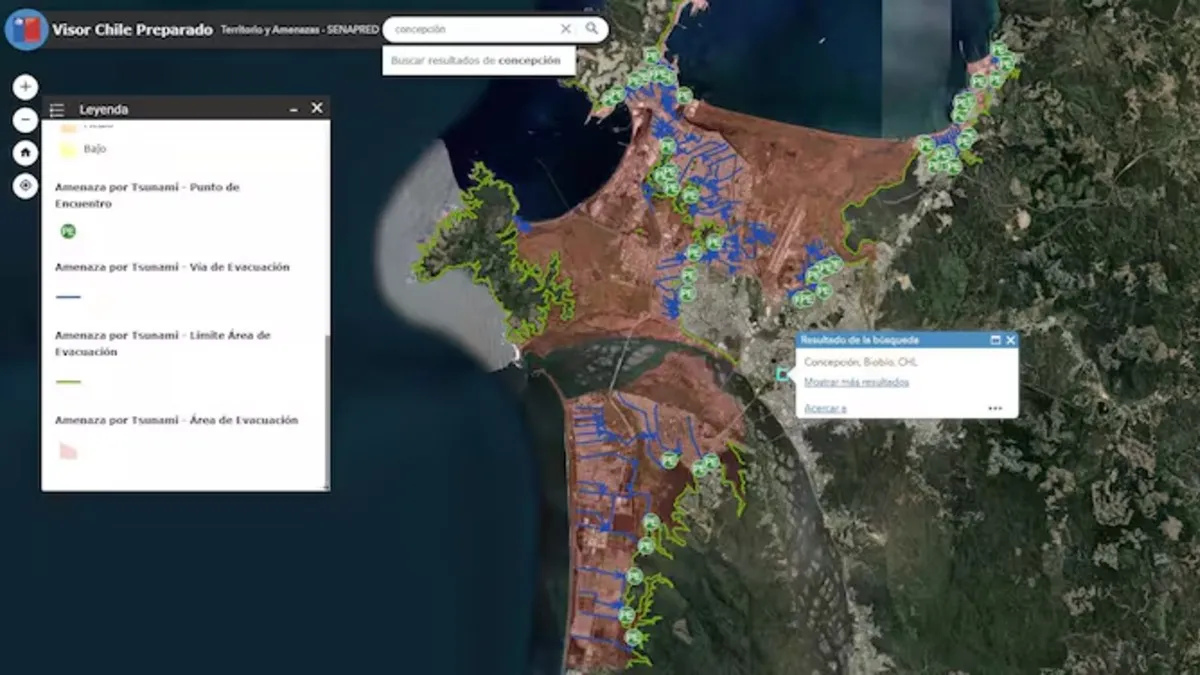Click the home icon to reset map extent
Viewport: 1200px width, 675px height.
pyautogui.click(x=24, y=153)
